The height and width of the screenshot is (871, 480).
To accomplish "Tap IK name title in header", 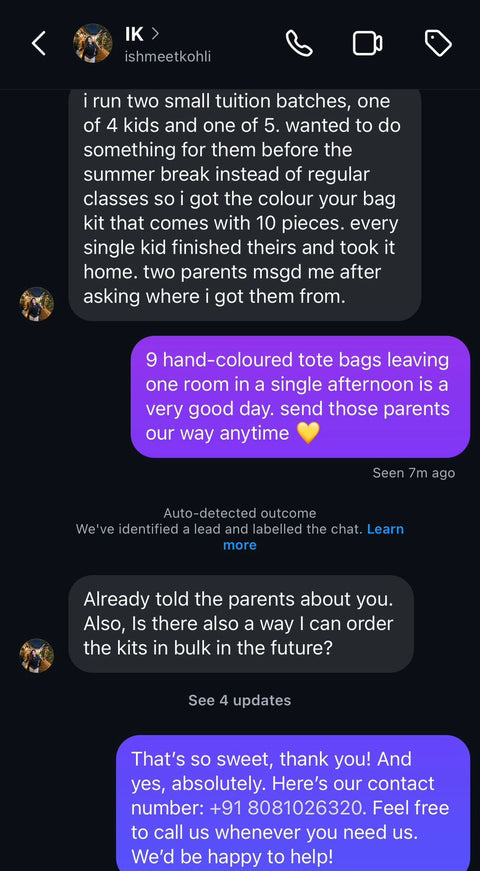I will click(x=134, y=34).
